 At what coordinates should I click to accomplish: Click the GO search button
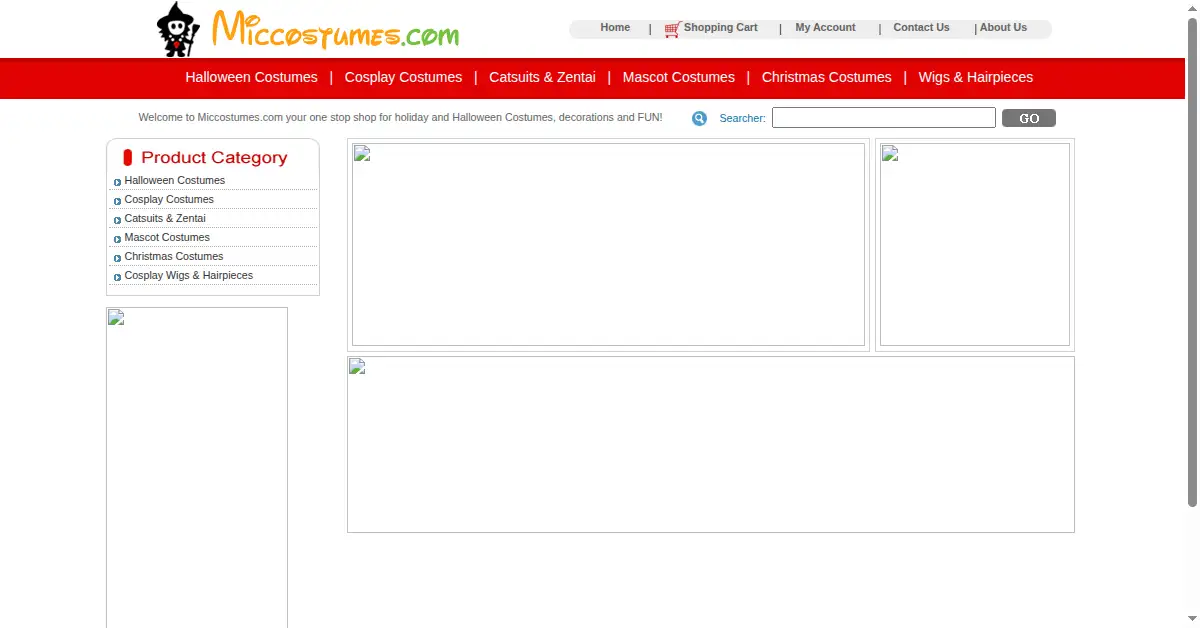pos(1029,118)
